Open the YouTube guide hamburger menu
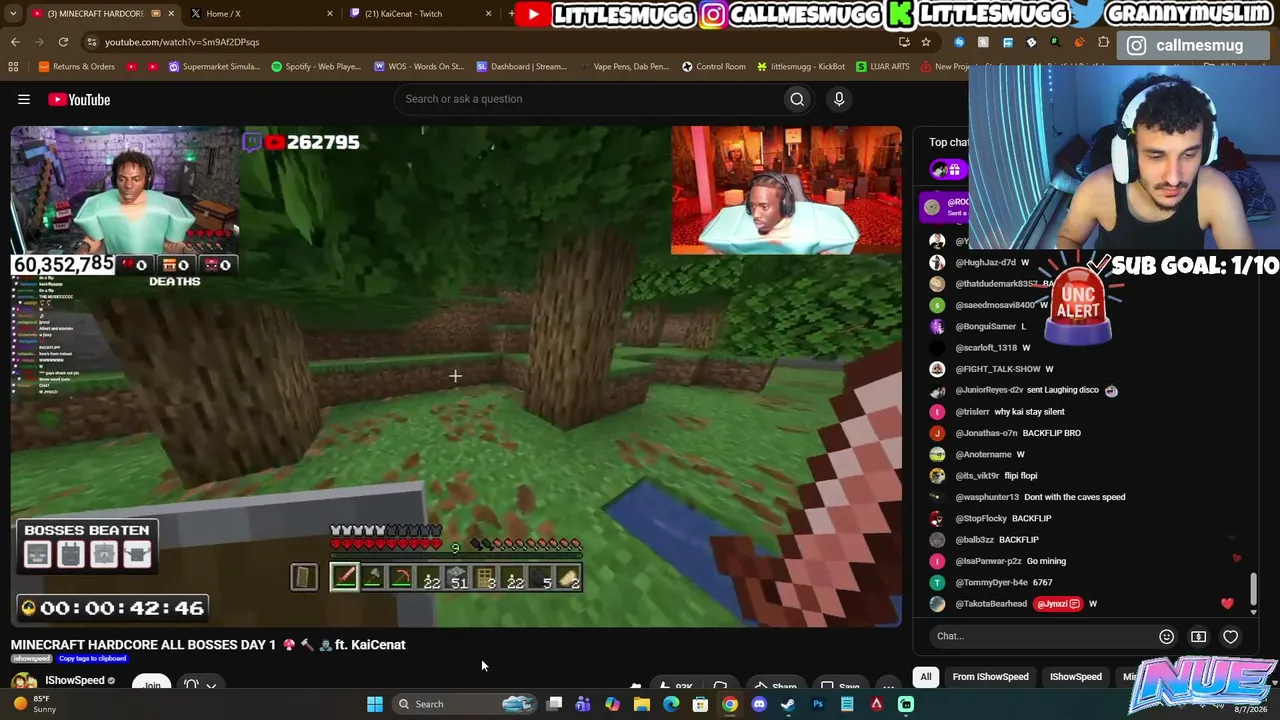This screenshot has width=1280, height=720. [24, 99]
